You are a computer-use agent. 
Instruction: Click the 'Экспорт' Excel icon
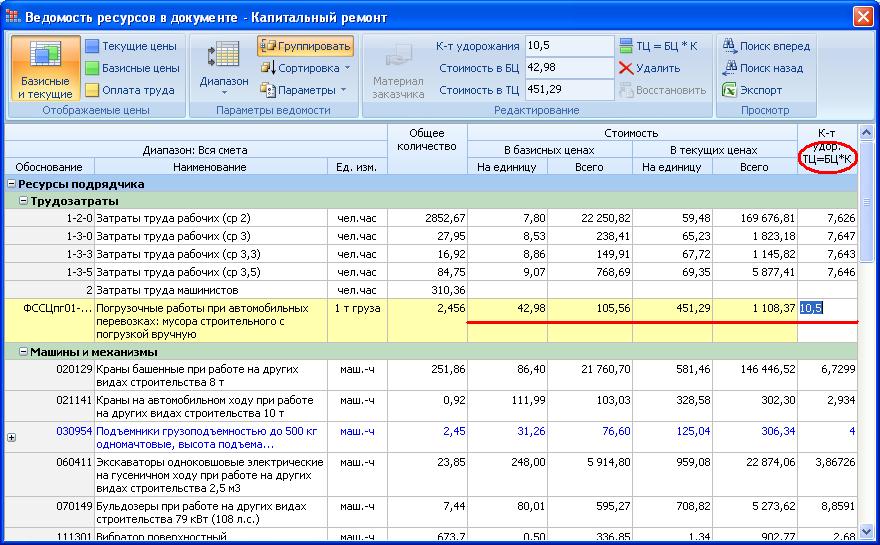click(728, 90)
